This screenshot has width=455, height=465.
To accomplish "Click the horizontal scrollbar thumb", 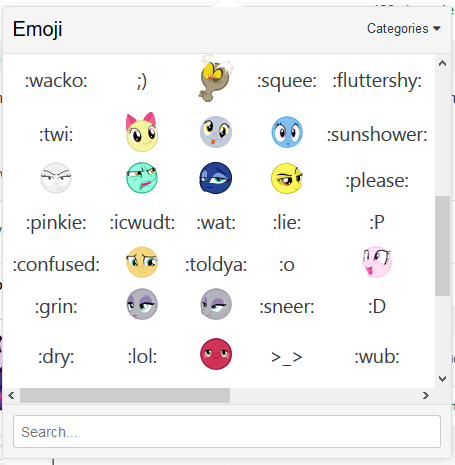I will tap(125, 395).
